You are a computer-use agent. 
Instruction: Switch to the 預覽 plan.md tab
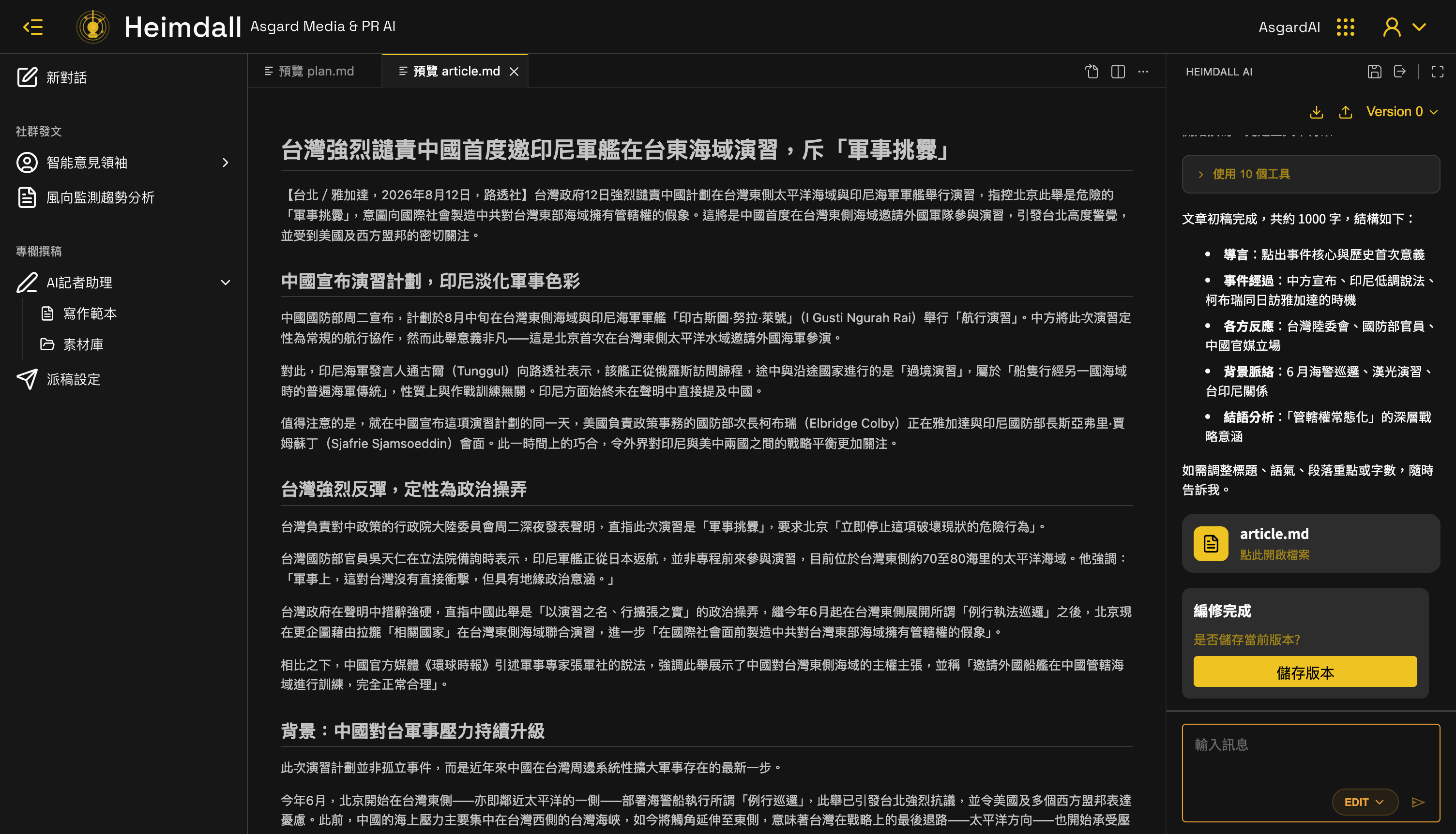(315, 71)
